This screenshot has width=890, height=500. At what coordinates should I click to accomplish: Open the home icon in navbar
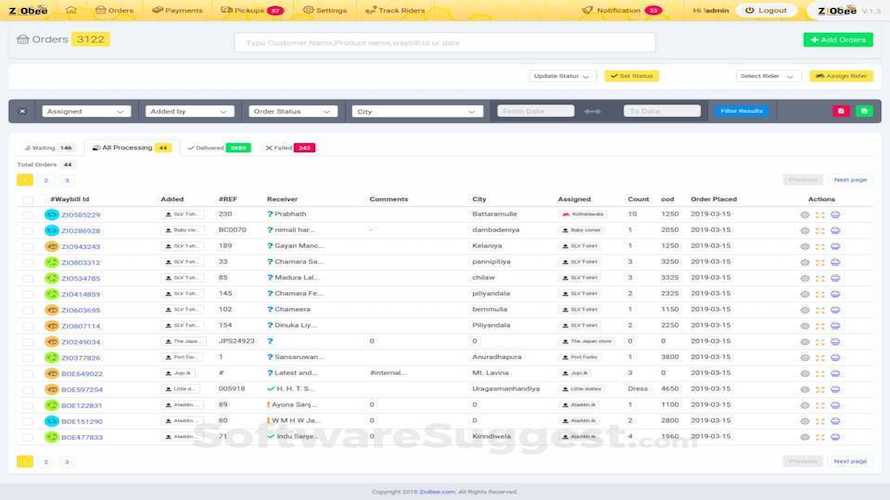pyautogui.click(x=71, y=10)
